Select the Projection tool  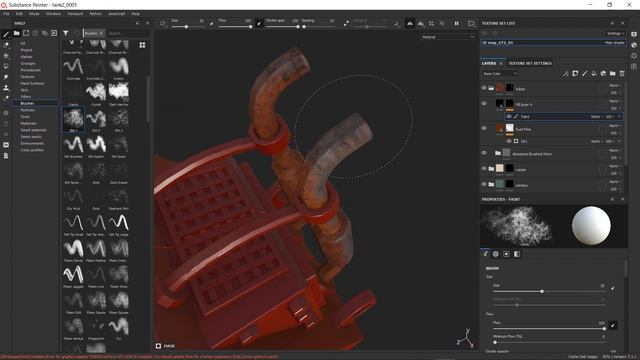6,56
